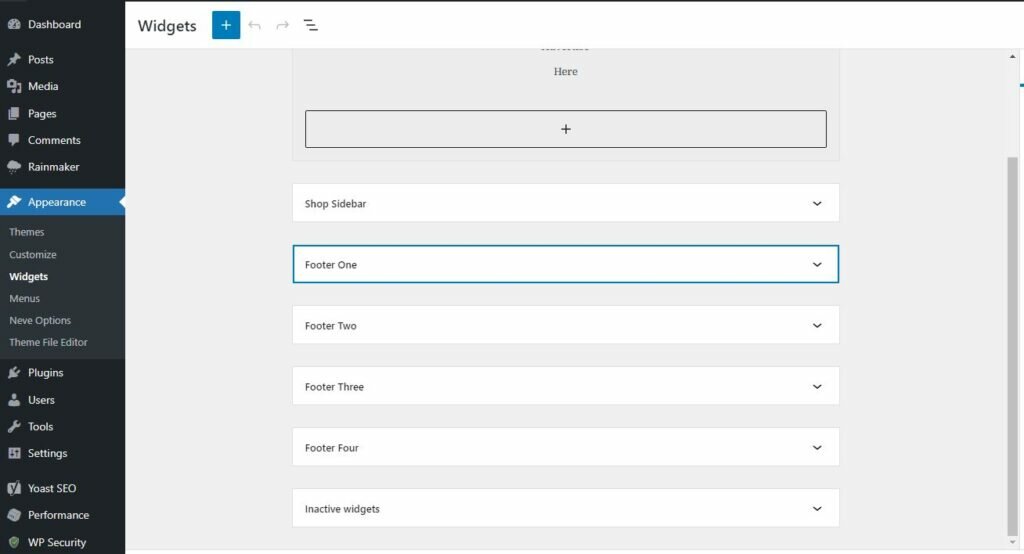Click the Tools wrench icon
Viewport: 1024px width, 554px height.
pos(14,427)
